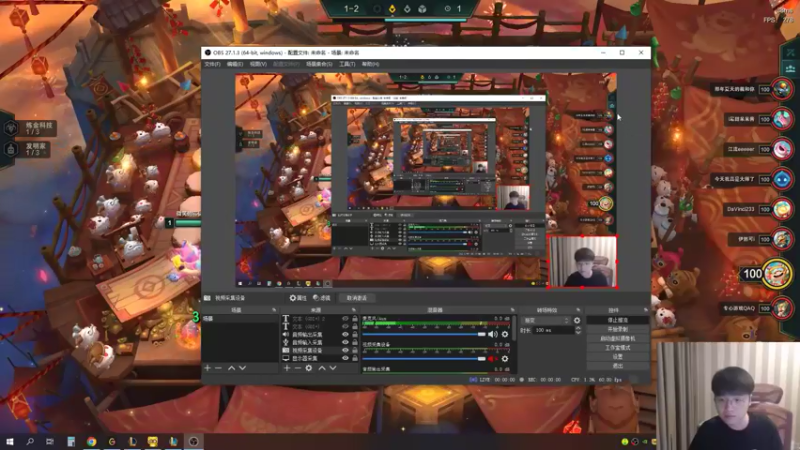Image resolution: width=800 pixels, height=450 pixels.
Task: Pop out the audio mixer dock icon
Action: pos(512,310)
